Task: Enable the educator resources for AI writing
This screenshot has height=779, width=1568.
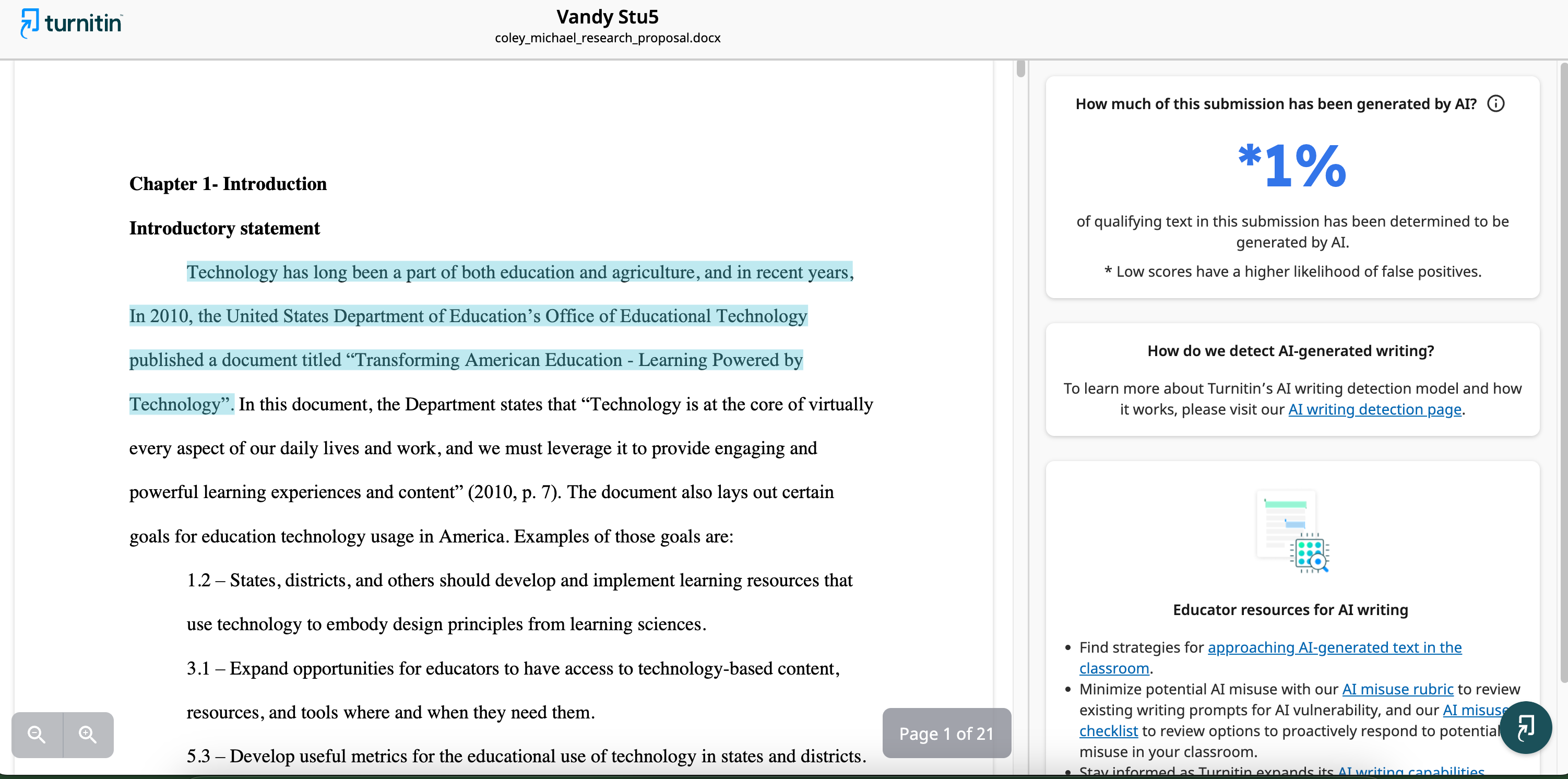Action: tap(1290, 609)
